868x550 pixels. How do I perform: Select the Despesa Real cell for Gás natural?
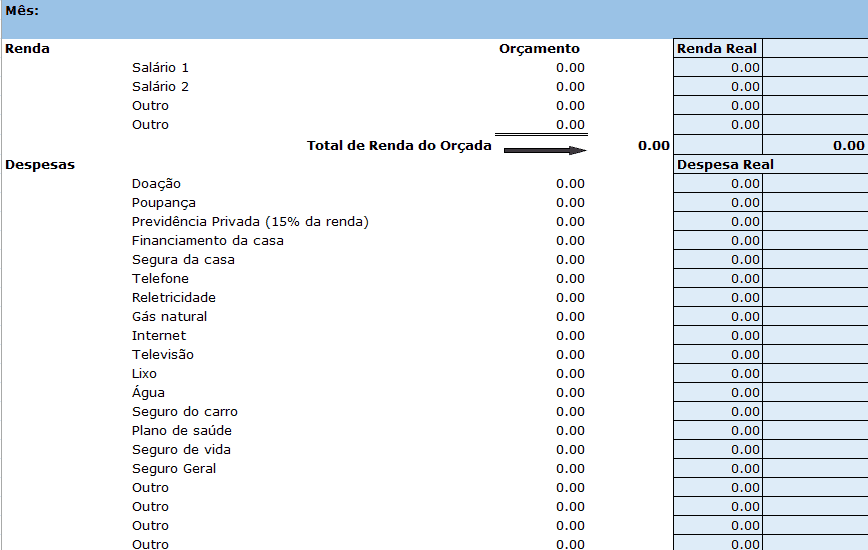tap(718, 316)
